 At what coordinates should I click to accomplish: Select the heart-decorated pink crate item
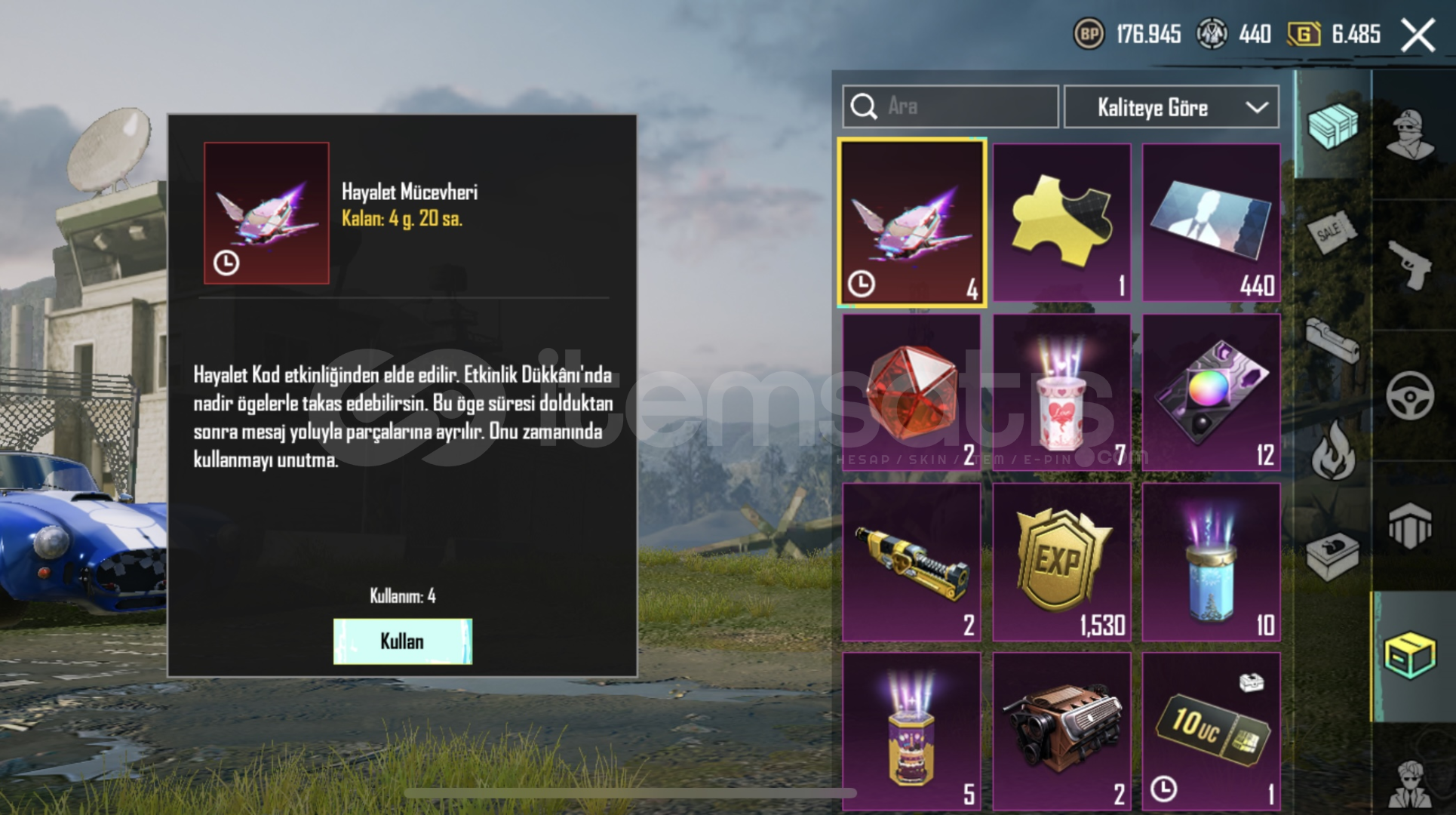pos(1061,392)
